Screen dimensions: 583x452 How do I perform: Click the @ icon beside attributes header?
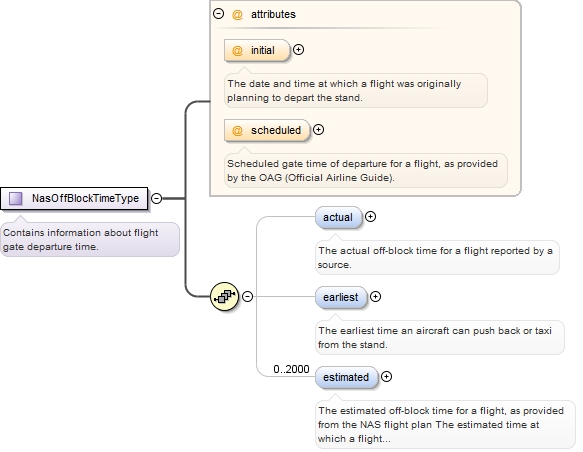[x=237, y=14]
